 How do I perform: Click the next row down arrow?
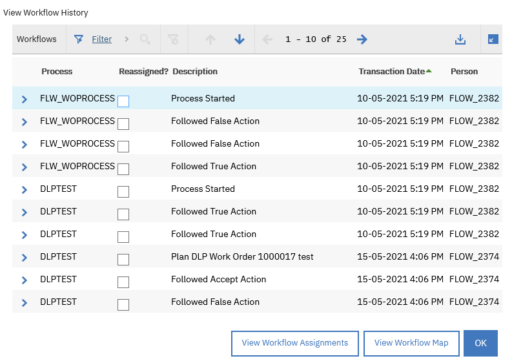(239, 39)
